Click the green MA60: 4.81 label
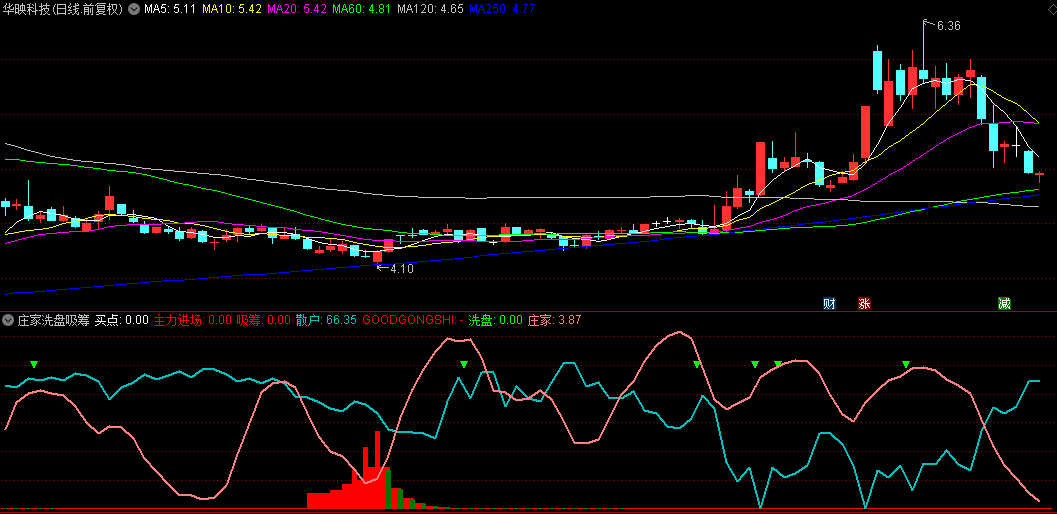 (x=362, y=9)
